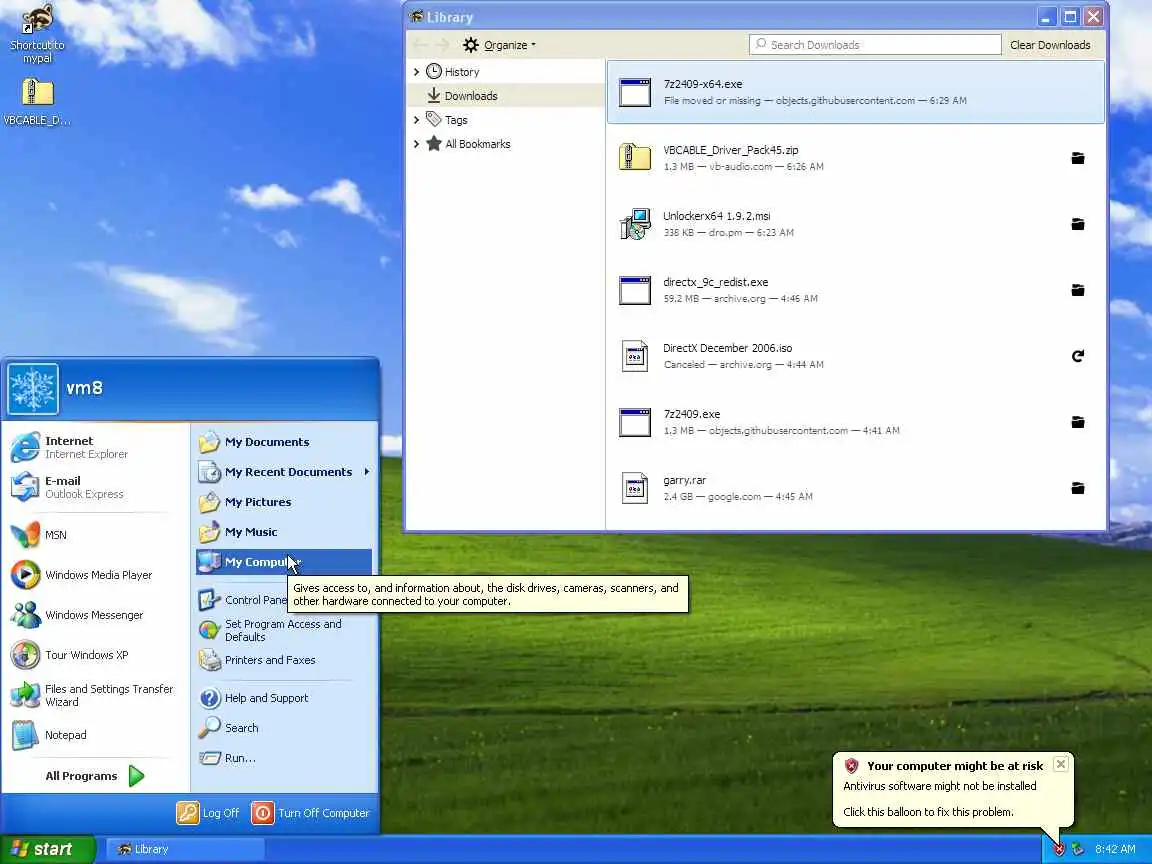Open containing folder for 7z2409.exe
The image size is (1152, 864).
[1077, 422]
